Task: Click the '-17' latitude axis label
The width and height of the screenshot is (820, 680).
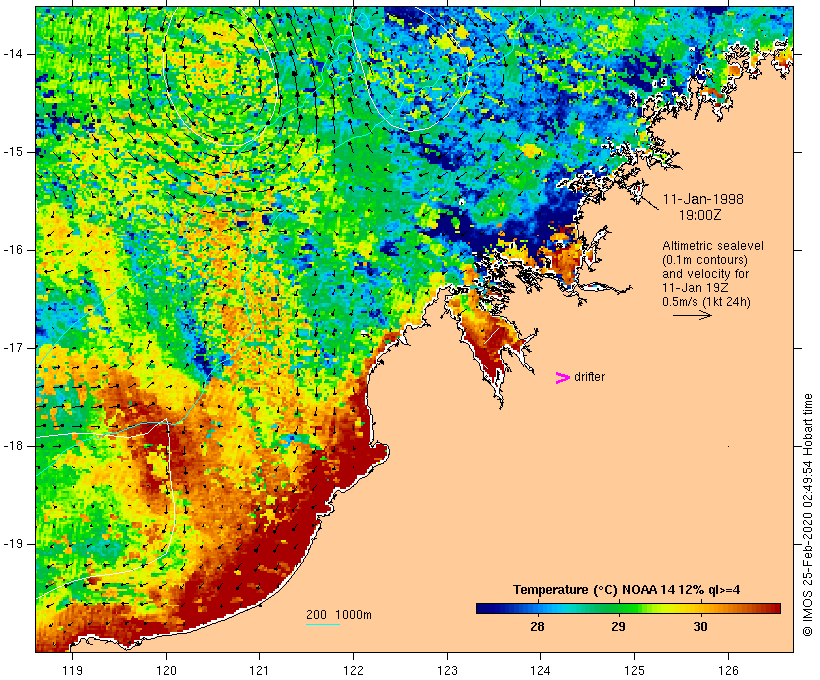Action: tap(12, 348)
